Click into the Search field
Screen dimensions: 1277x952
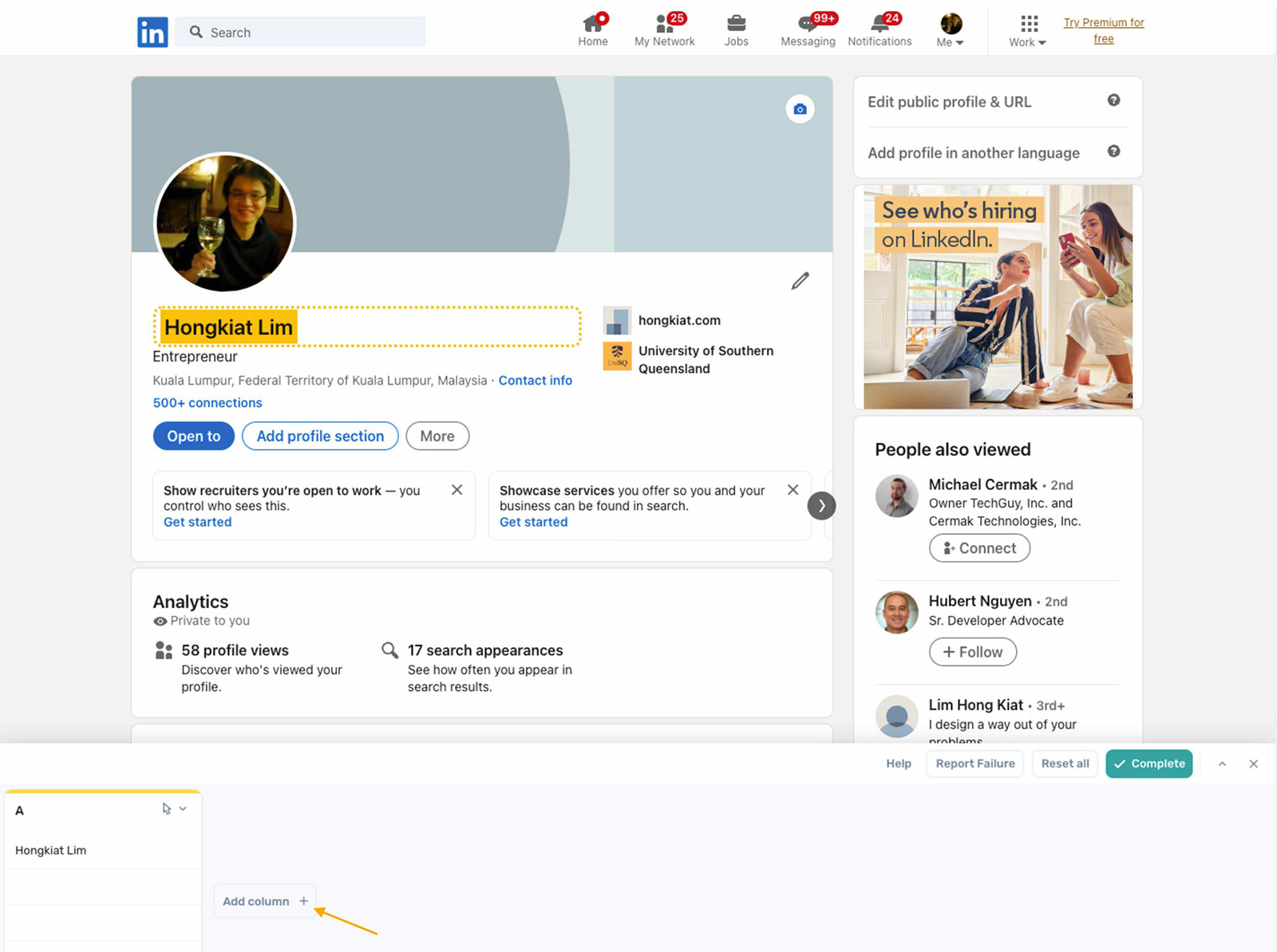pyautogui.click(x=300, y=32)
